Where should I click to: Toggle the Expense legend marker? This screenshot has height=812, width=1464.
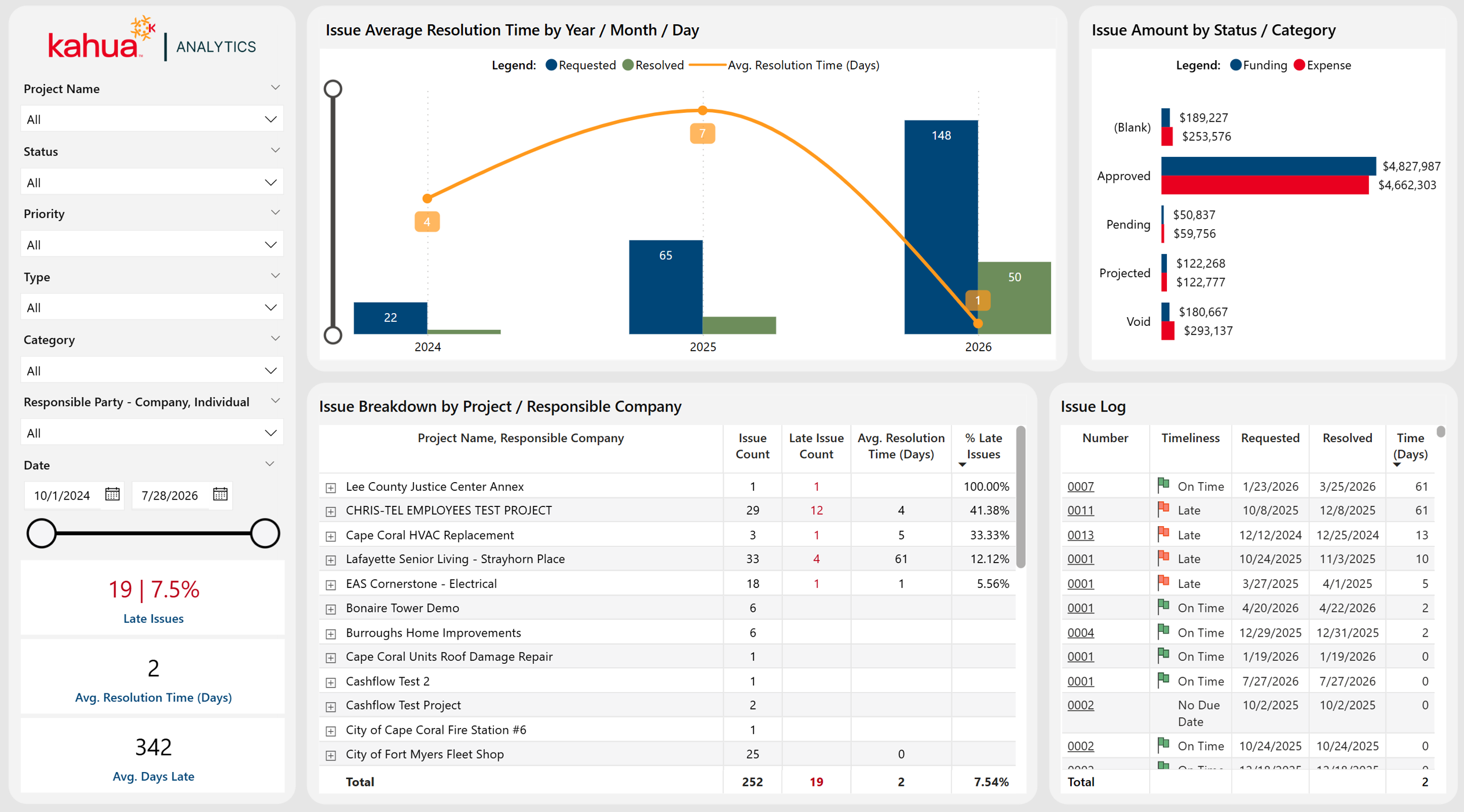1299,65
